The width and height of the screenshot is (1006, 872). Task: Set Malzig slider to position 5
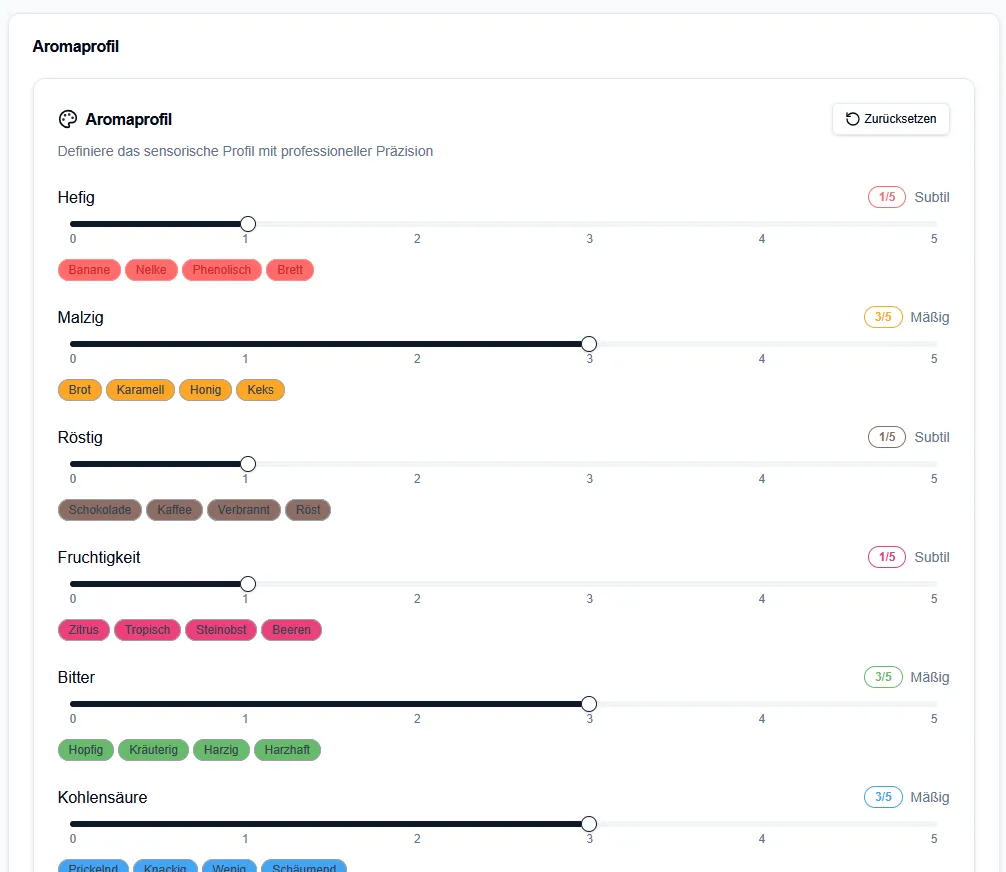(933, 344)
